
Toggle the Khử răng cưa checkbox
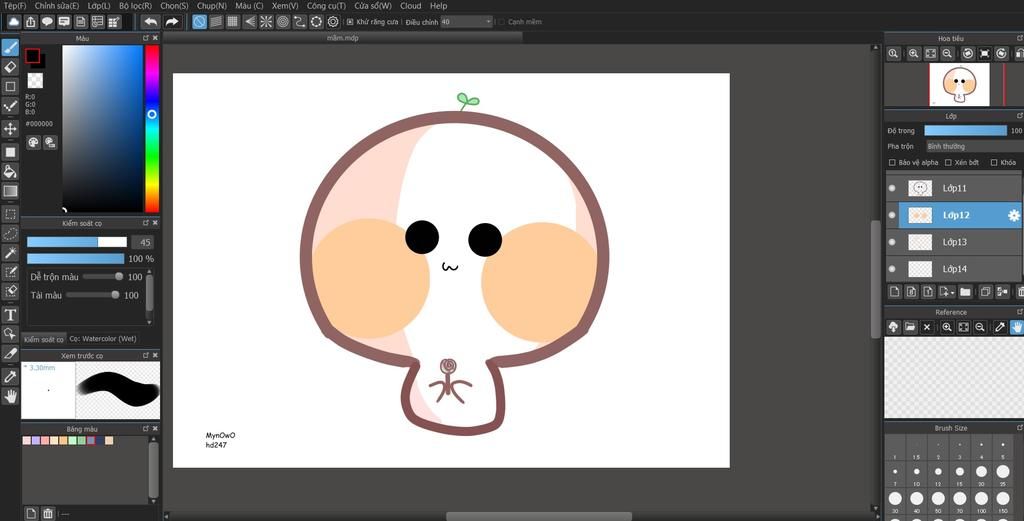point(350,22)
